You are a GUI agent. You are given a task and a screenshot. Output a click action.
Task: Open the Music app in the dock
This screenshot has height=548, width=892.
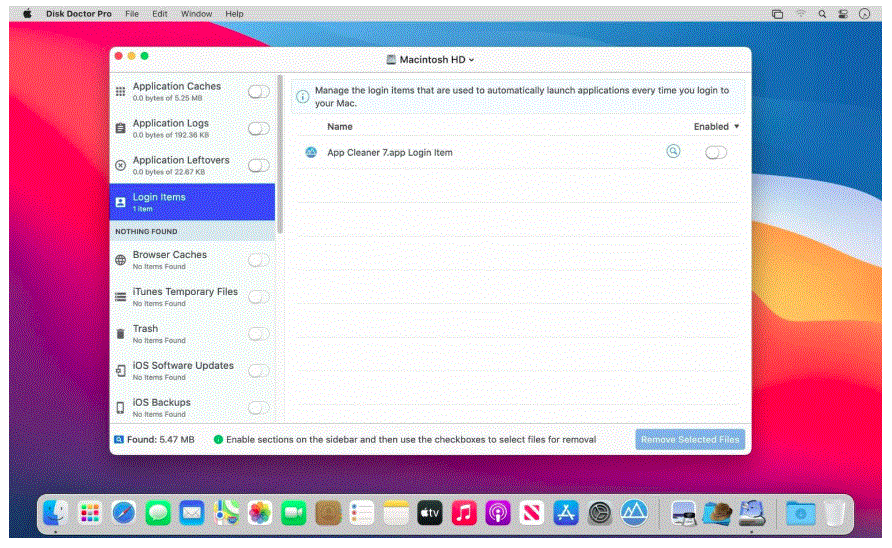(x=464, y=513)
